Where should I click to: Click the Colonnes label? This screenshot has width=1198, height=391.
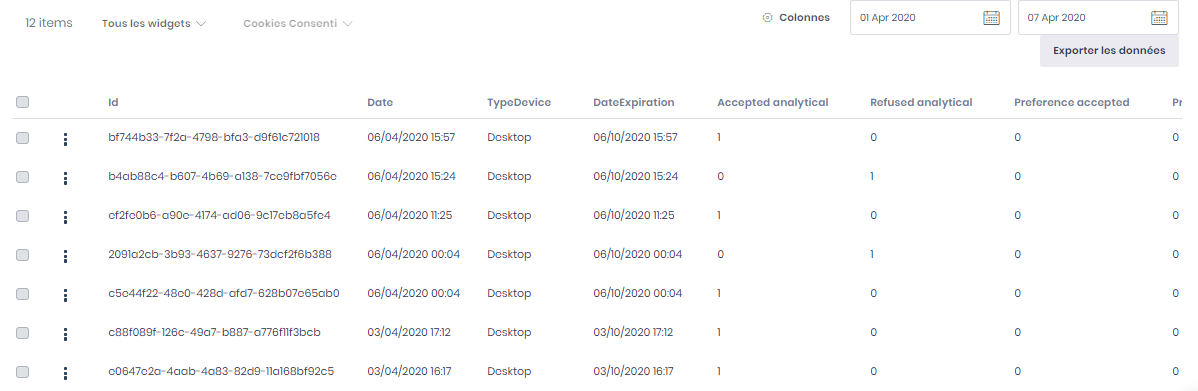pos(805,18)
